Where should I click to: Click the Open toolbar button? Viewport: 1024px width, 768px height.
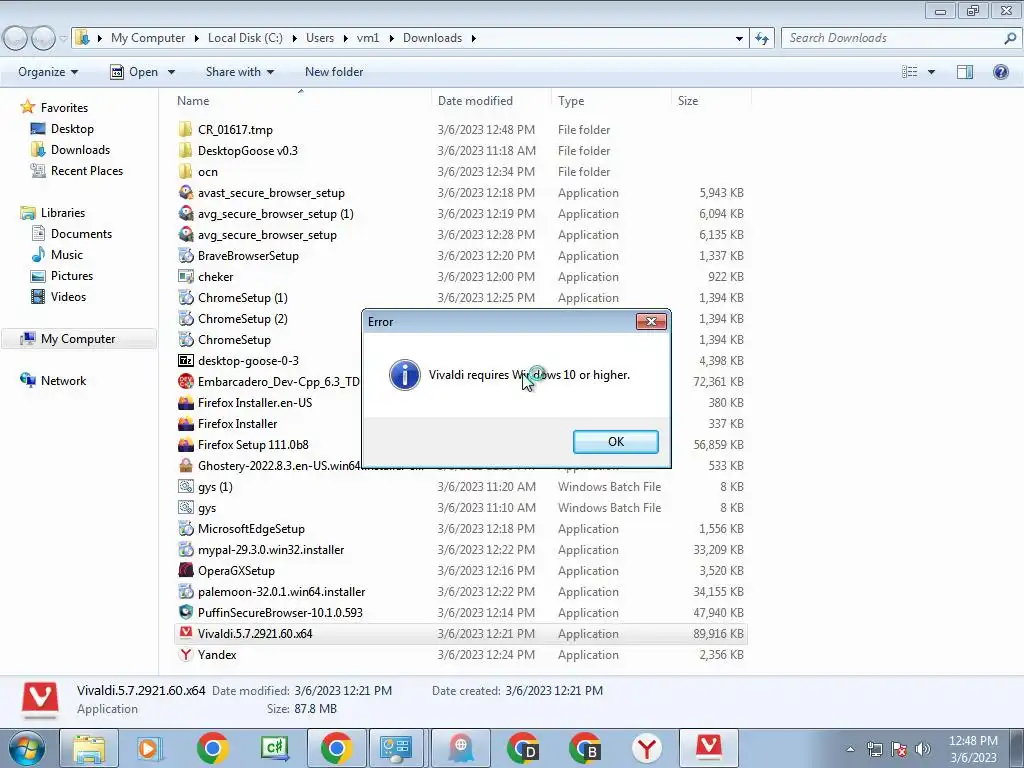click(135, 72)
